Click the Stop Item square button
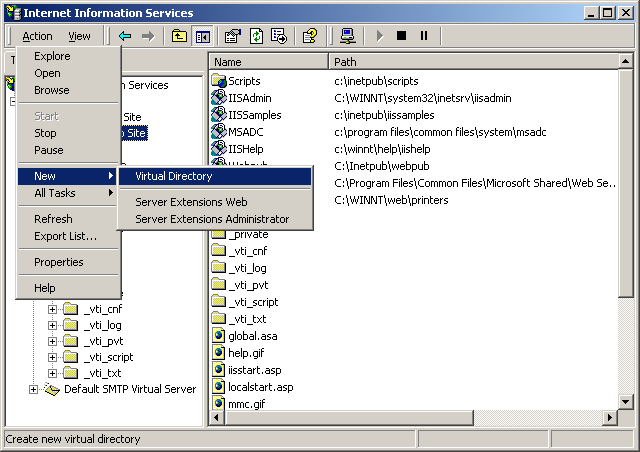This screenshot has height=452, width=640. [402, 36]
